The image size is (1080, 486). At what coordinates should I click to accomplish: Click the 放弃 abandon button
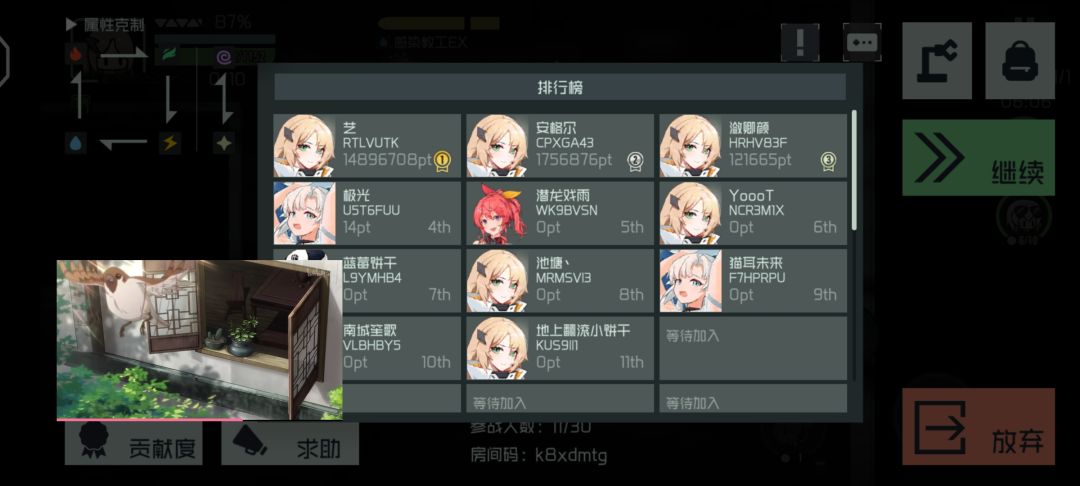tap(978, 426)
